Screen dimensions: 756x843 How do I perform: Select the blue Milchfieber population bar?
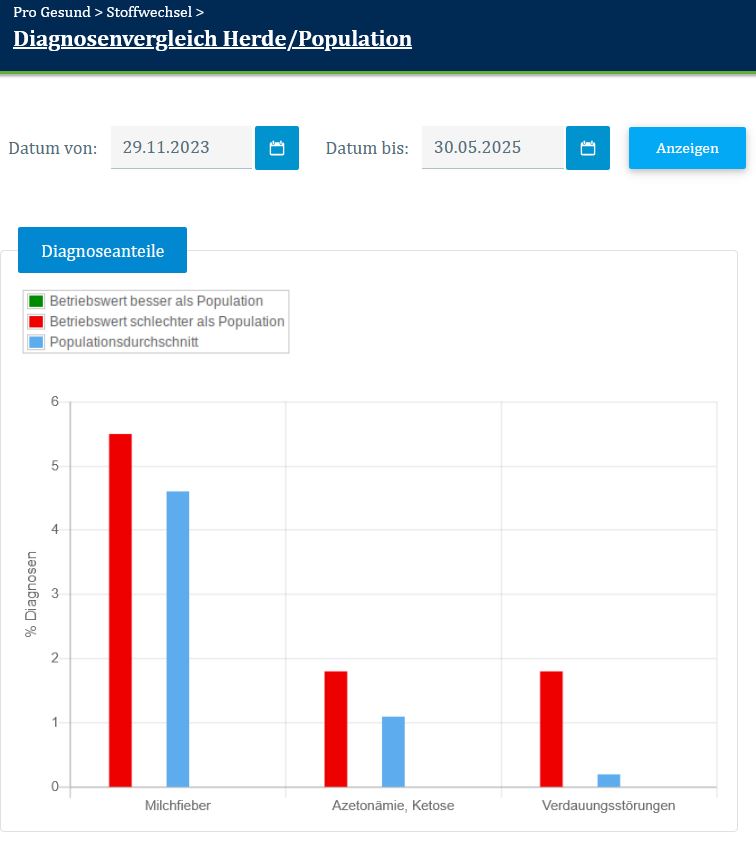(178, 638)
